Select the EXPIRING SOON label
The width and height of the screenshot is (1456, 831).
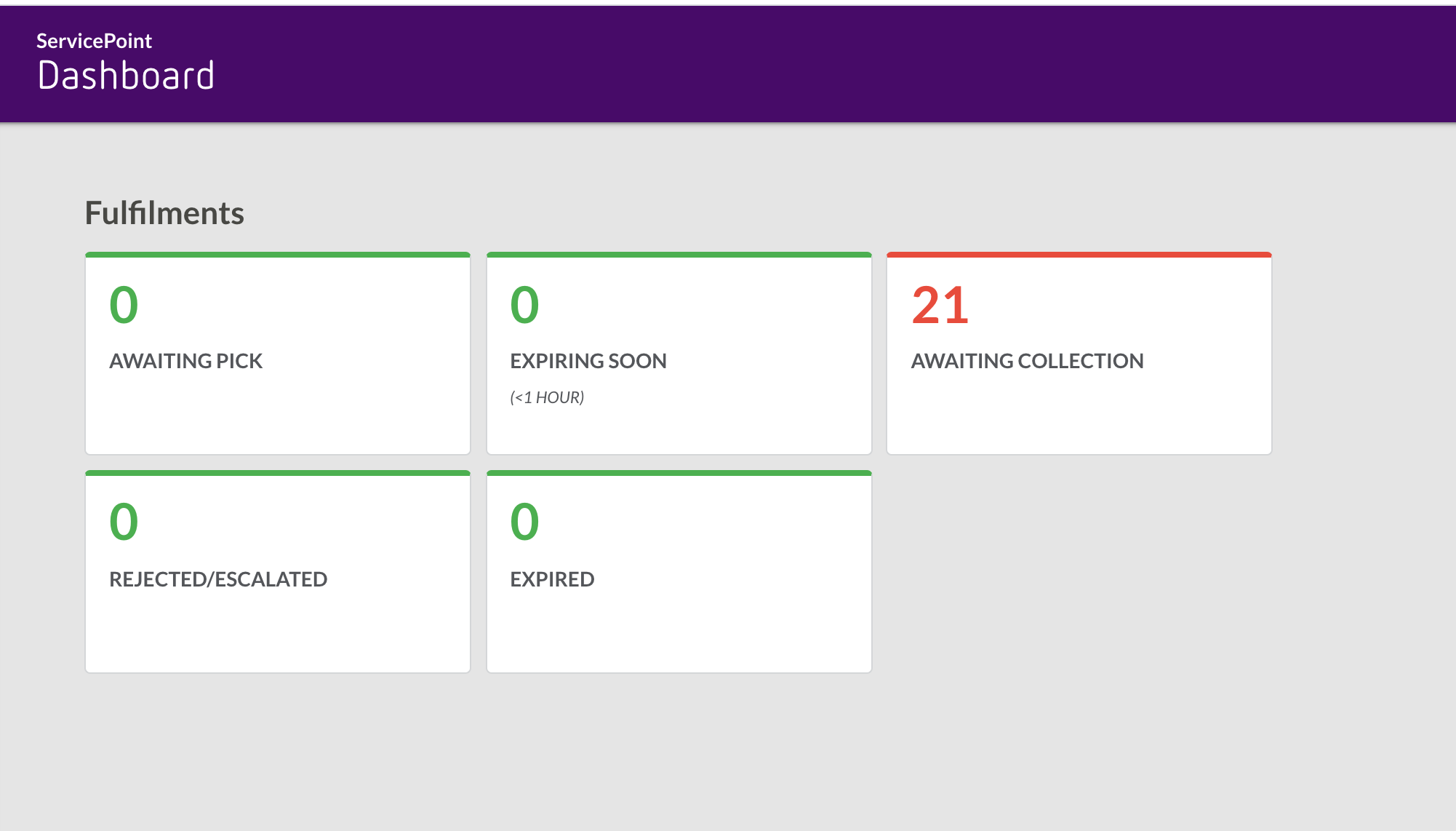point(588,360)
